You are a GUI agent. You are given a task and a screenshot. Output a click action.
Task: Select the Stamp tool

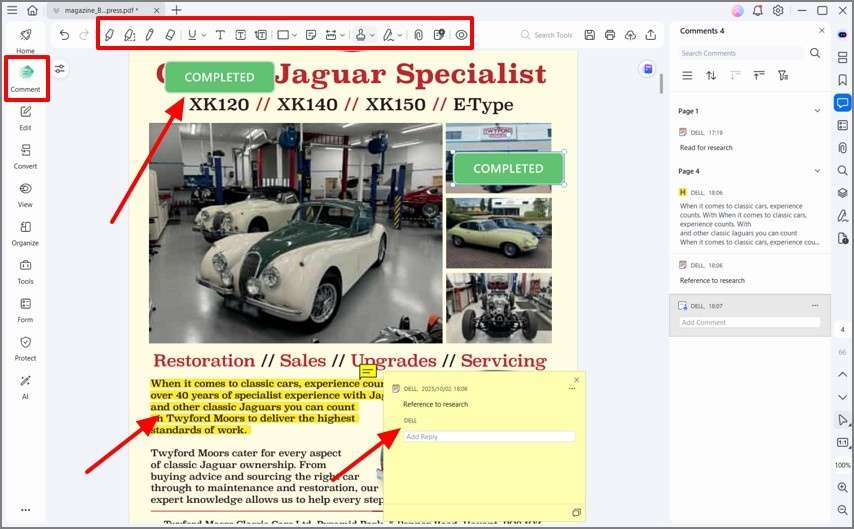click(x=360, y=35)
